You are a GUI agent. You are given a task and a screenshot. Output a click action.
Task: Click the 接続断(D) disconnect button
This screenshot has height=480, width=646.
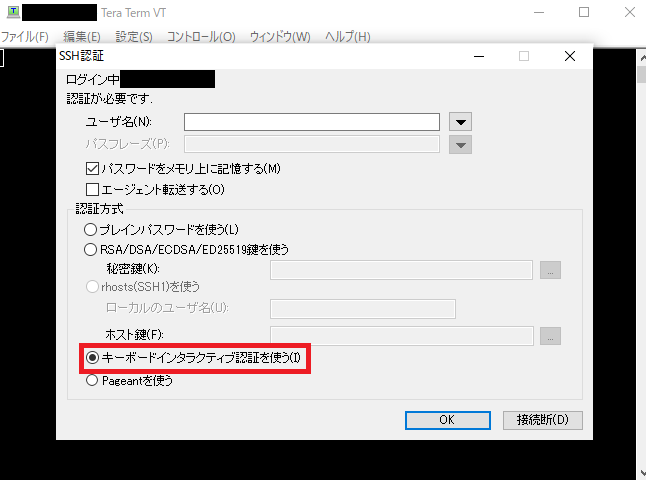pyautogui.click(x=543, y=420)
